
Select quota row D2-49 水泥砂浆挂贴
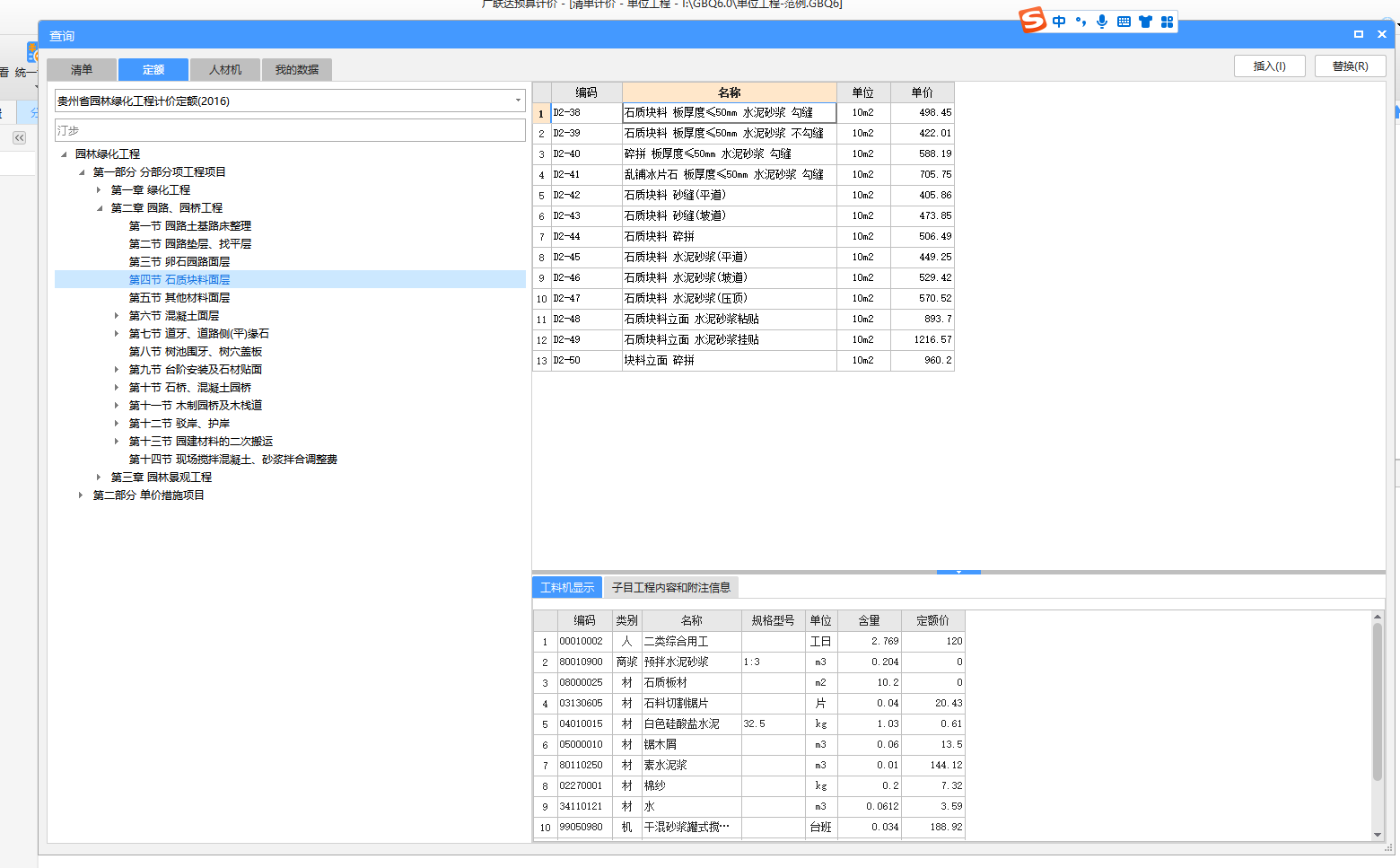click(743, 339)
